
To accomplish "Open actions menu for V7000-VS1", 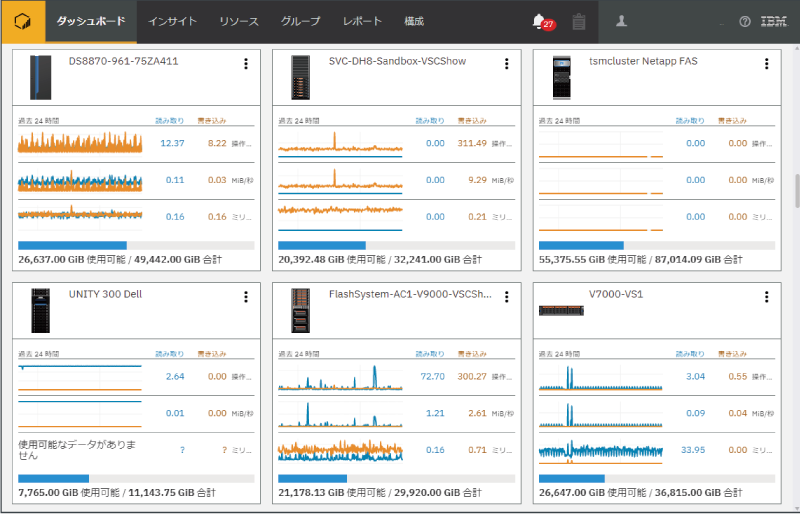I will [x=766, y=297].
